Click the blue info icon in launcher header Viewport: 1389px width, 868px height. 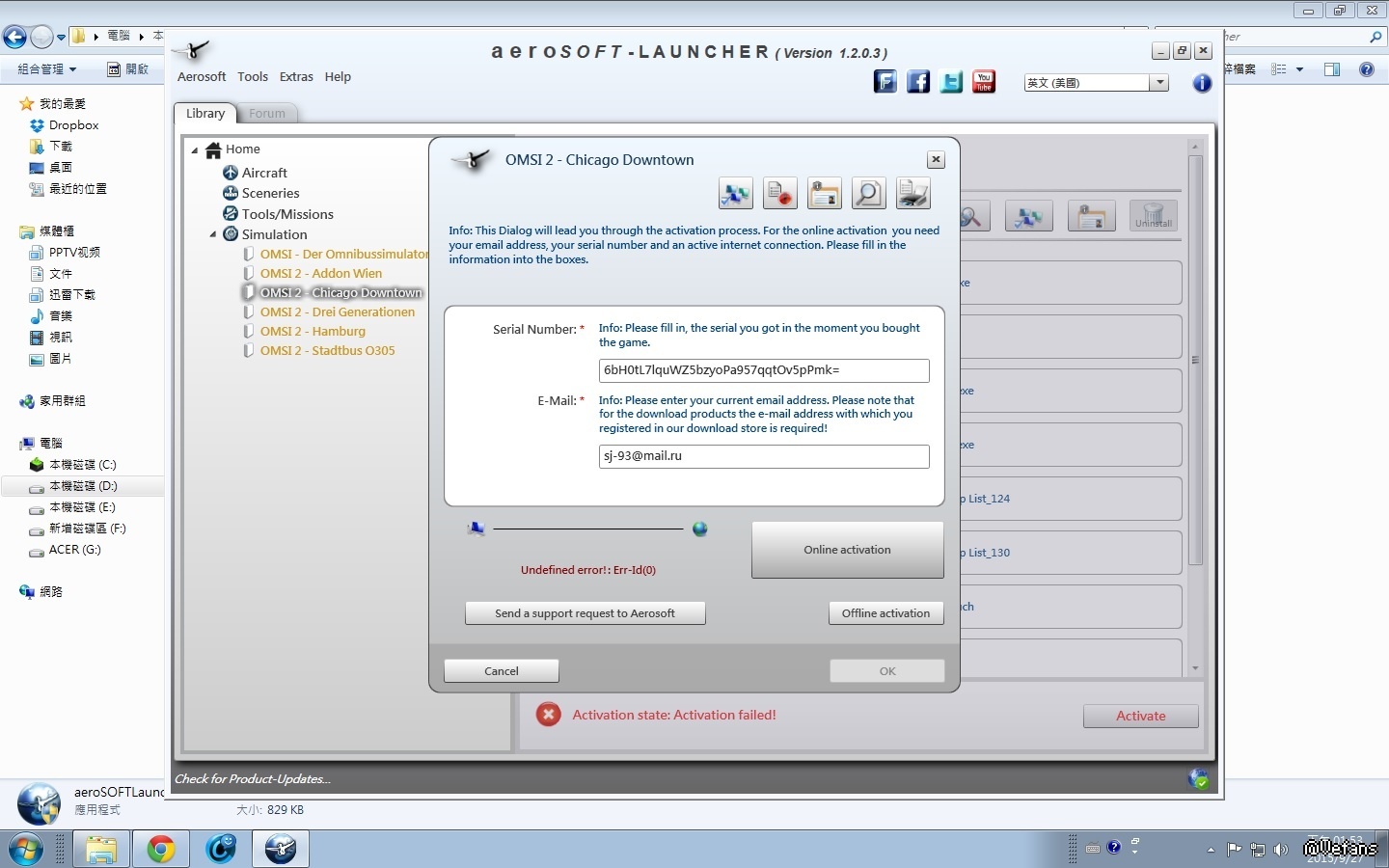coord(1202,83)
